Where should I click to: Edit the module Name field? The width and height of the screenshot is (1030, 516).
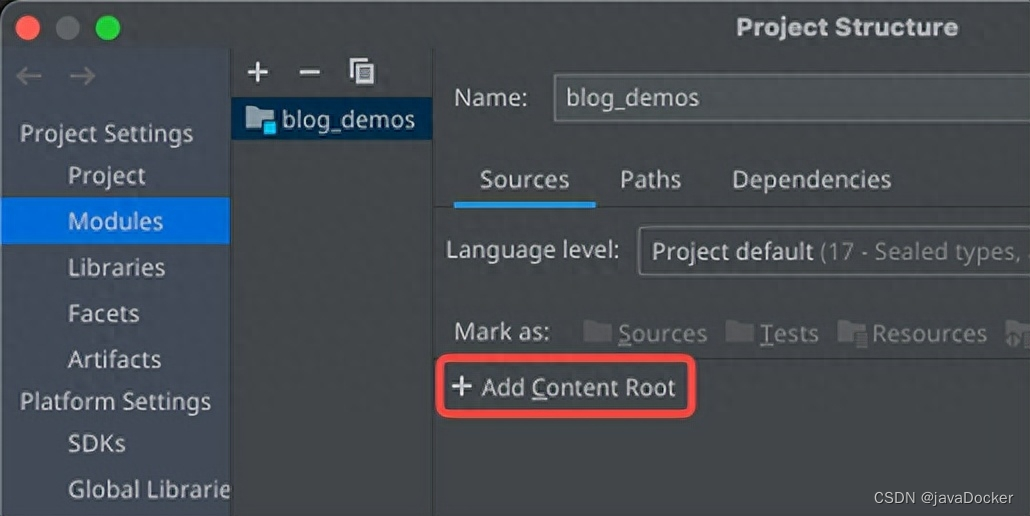[792, 98]
